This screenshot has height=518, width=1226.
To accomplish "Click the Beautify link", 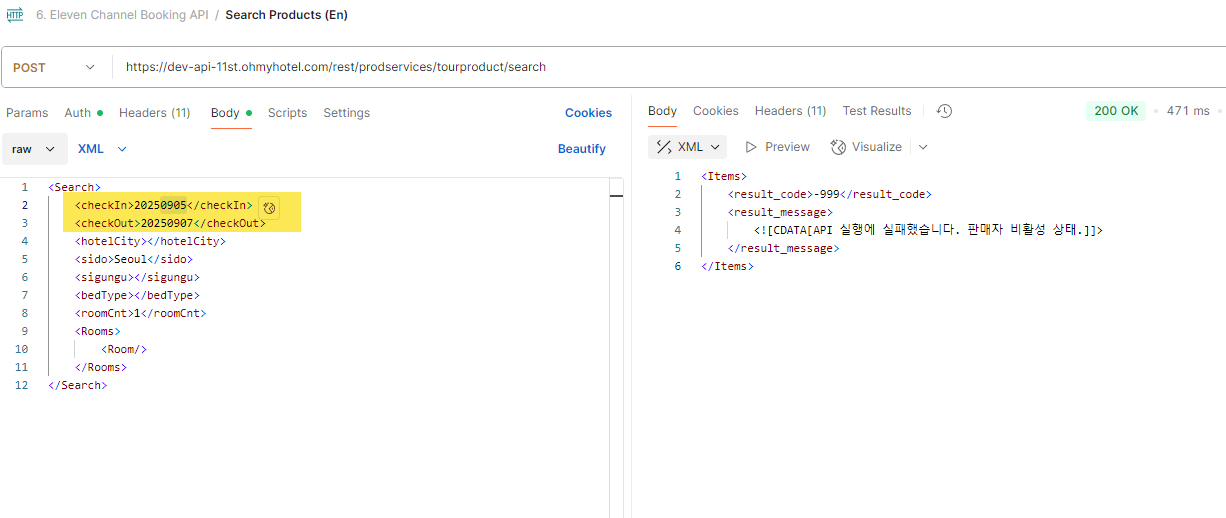I will coord(581,149).
